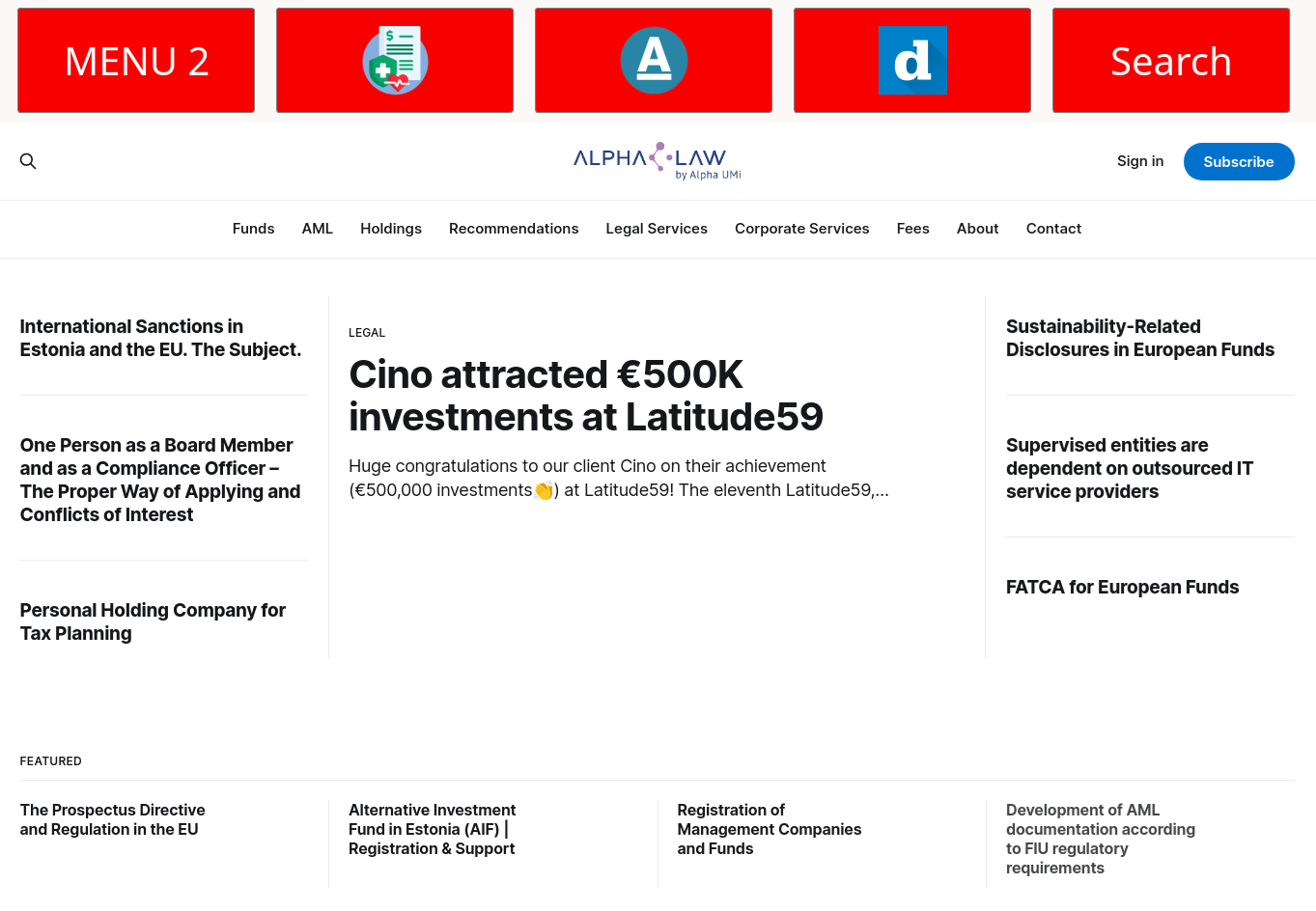Screen dimensions: 1316x911
Task: Open Personal Holding Company for Tax Planning
Action: tap(153, 621)
